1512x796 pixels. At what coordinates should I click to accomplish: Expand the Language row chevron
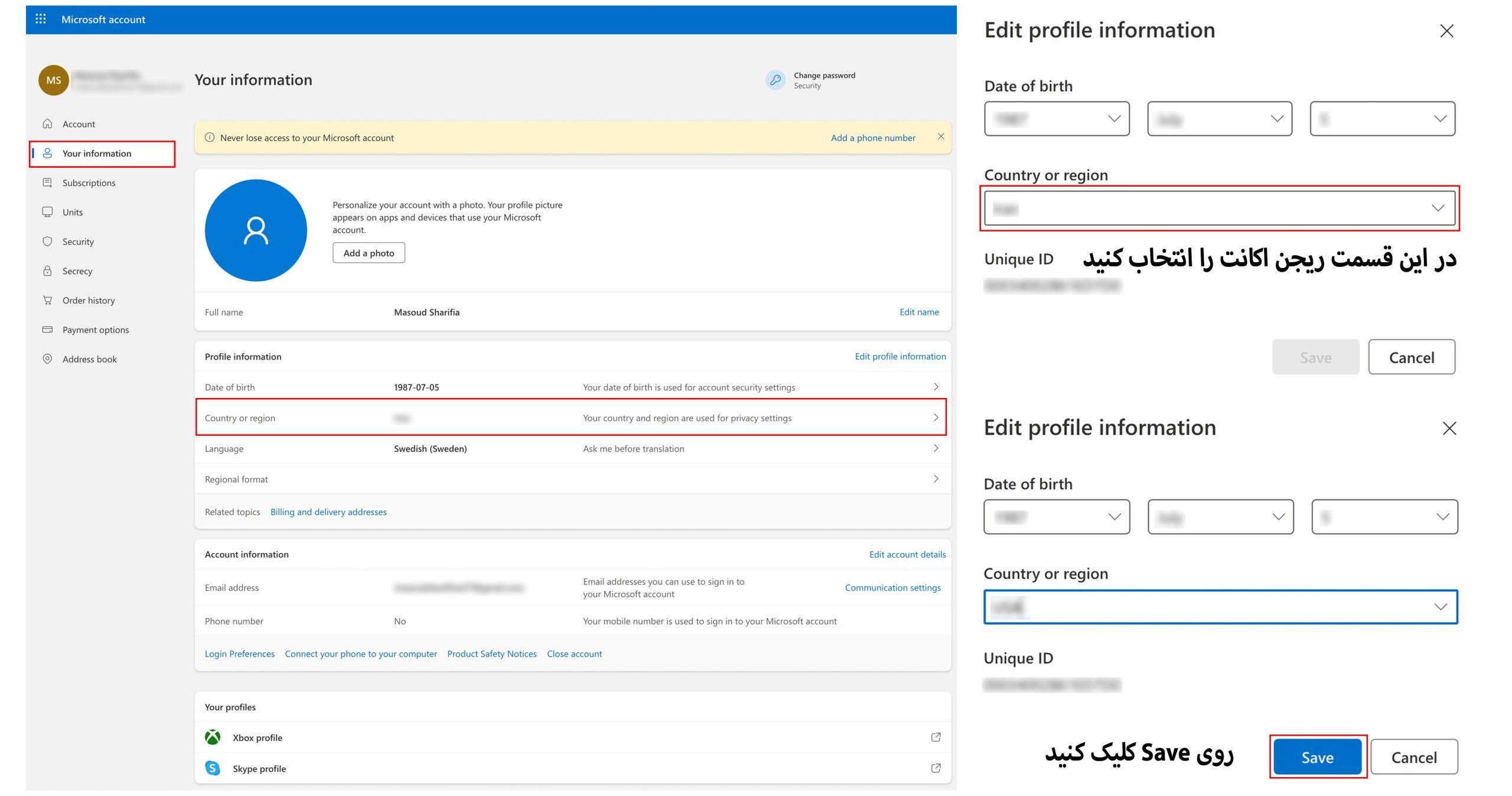coord(936,448)
